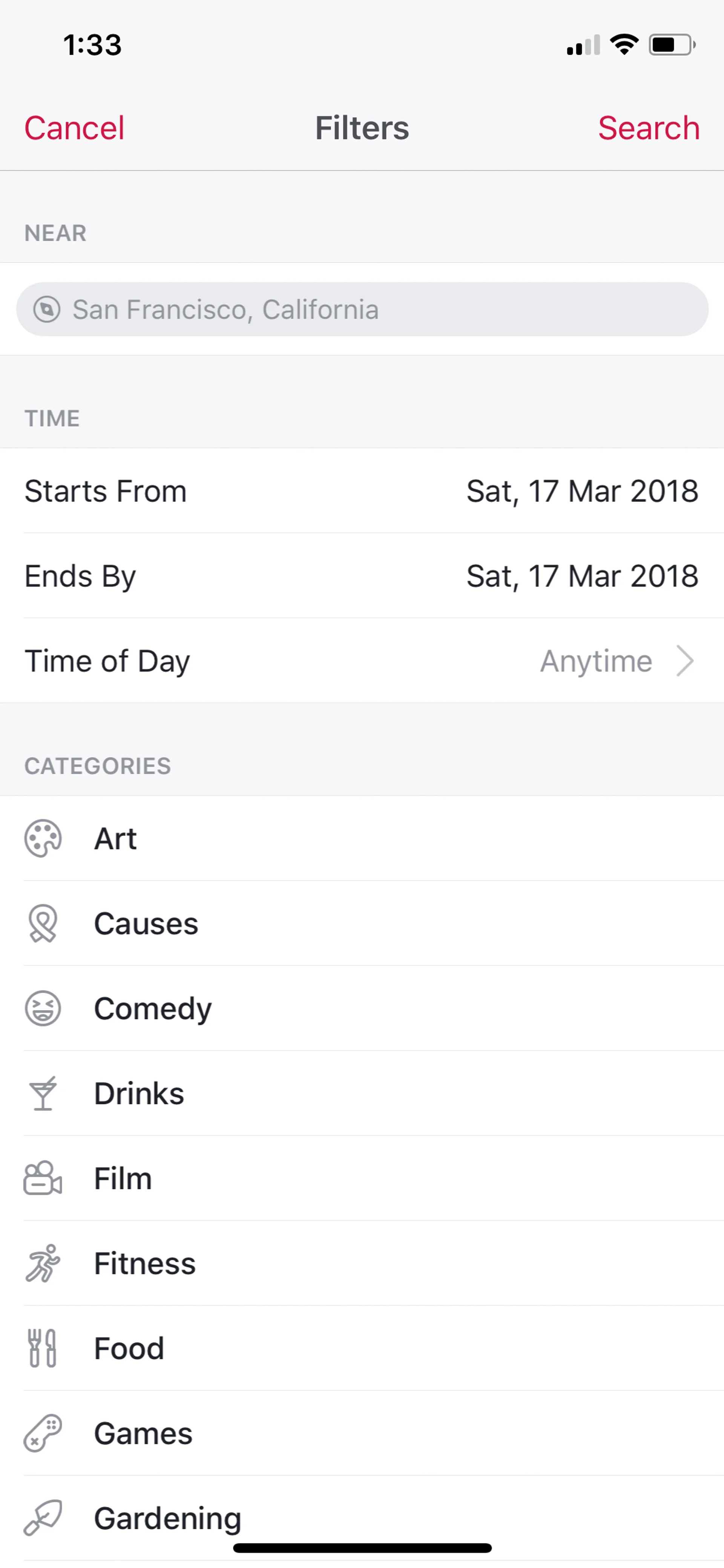Viewport: 724px width, 1568px height.
Task: Open the Ends By date picker
Action: tap(581, 576)
